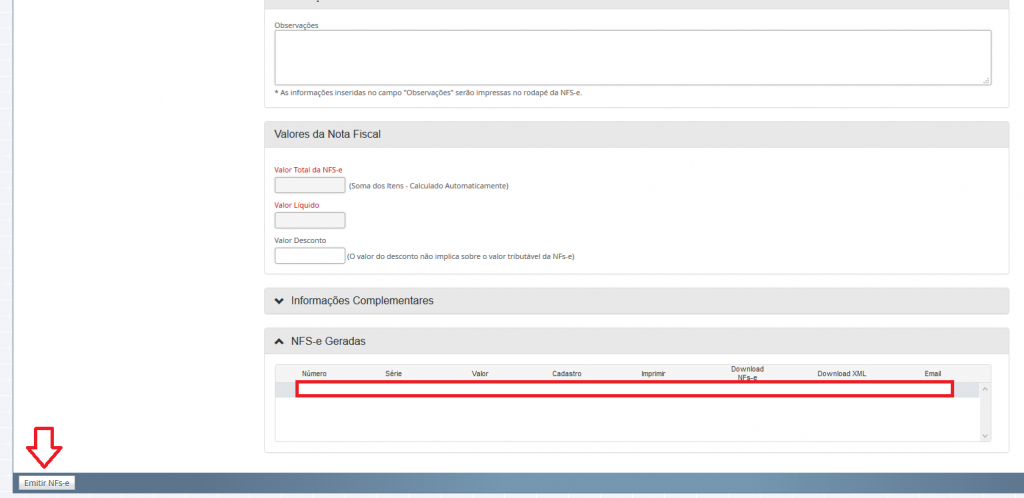
Task: Expand the Informações Complementares section
Action: click(x=361, y=301)
